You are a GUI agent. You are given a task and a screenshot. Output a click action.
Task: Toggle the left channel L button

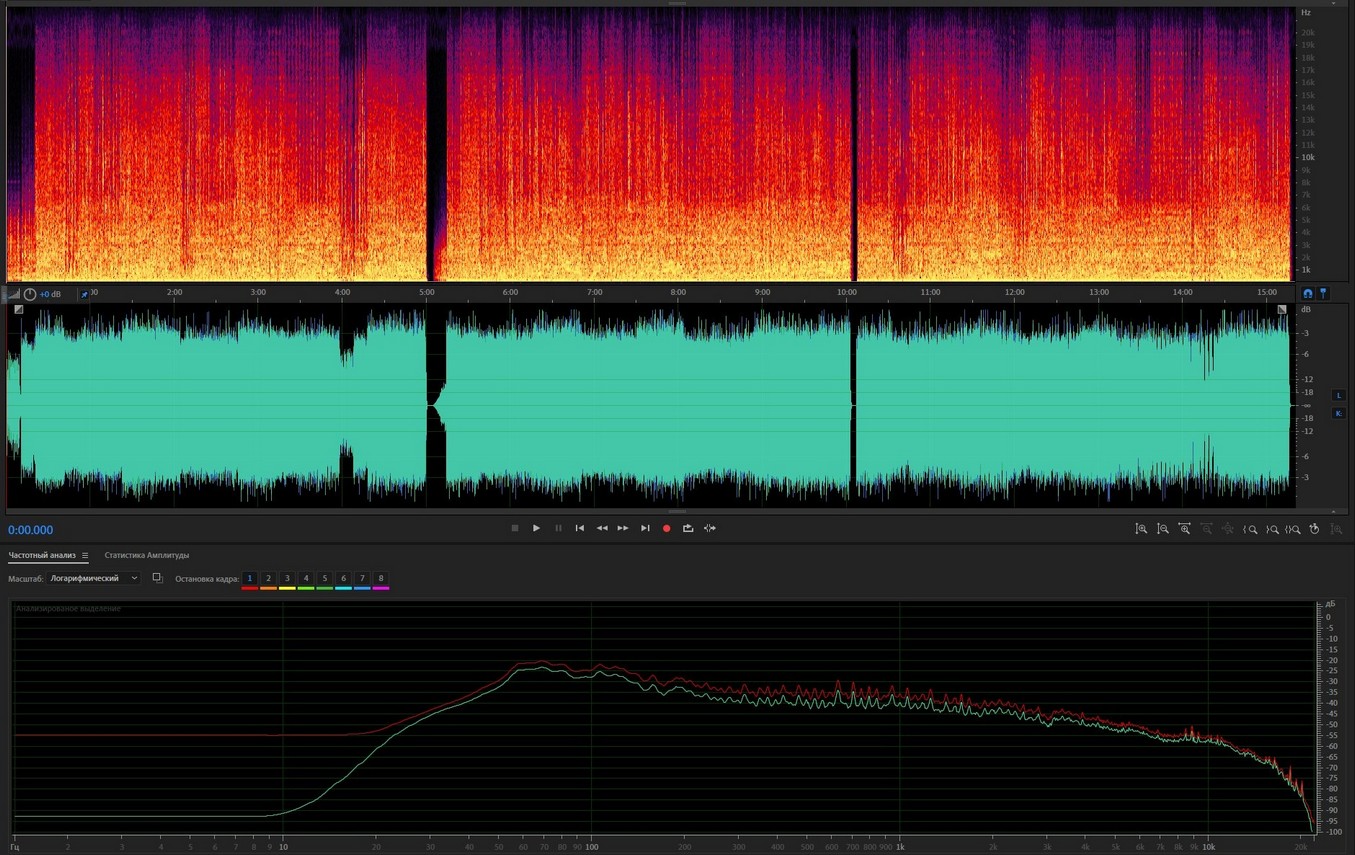click(1339, 396)
